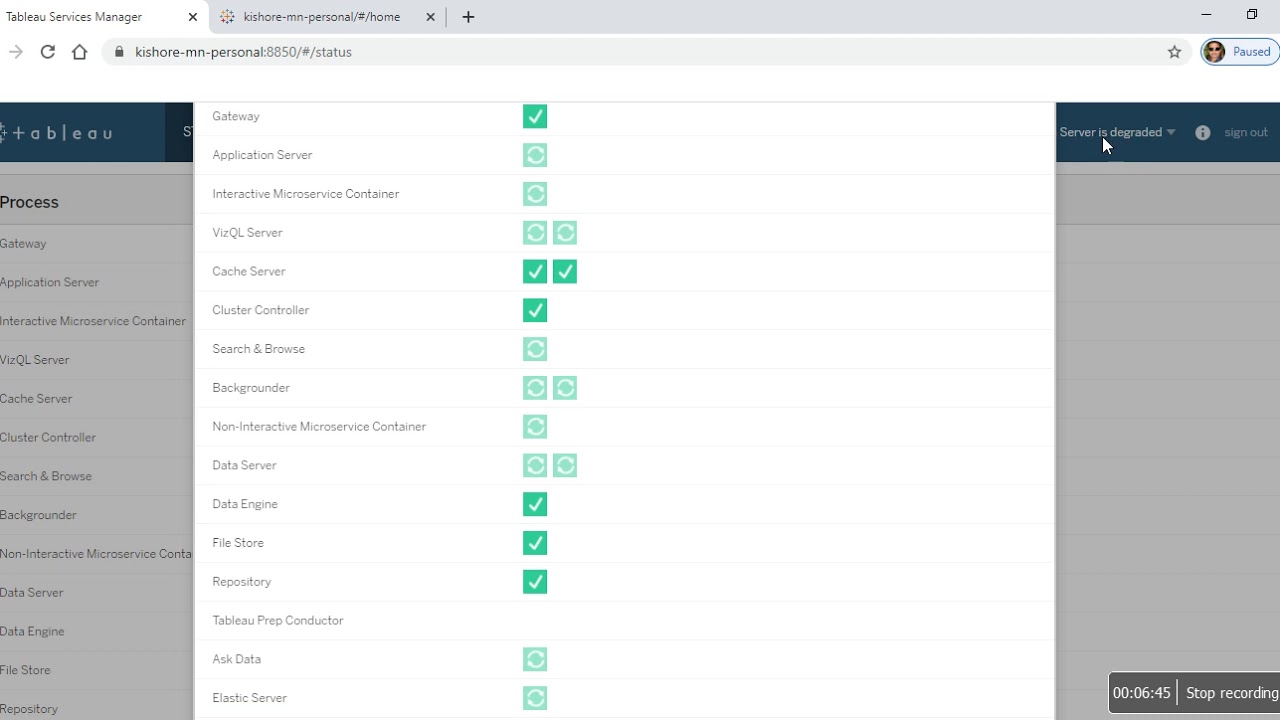Click Process column header in background table
The width and height of the screenshot is (1280, 720).
click(29, 202)
